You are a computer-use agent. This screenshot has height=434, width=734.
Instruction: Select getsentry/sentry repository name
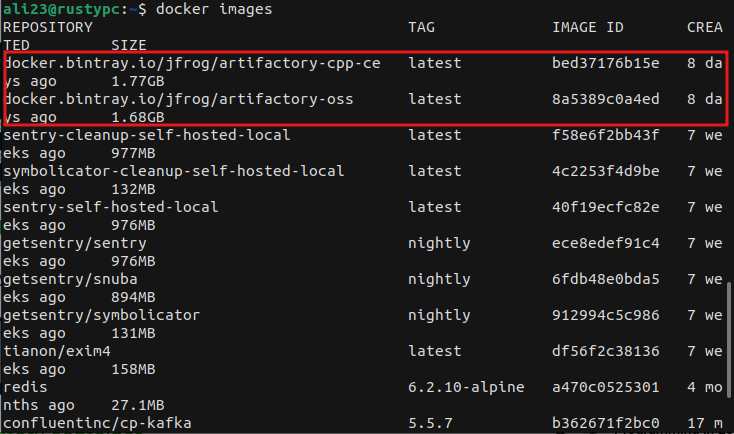74,243
